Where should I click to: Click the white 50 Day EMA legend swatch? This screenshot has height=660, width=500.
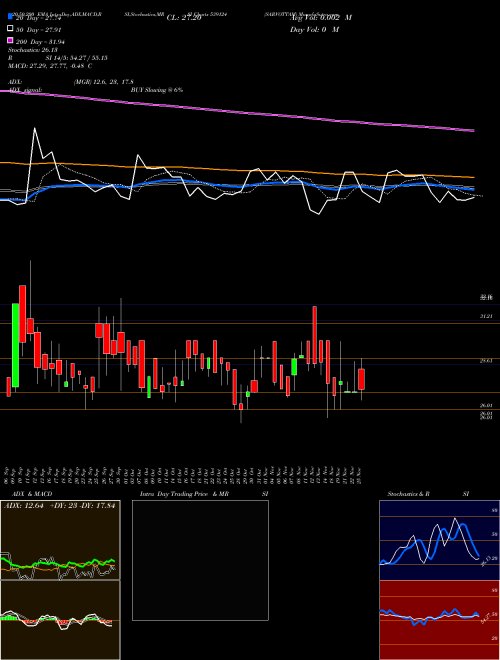(10, 29)
